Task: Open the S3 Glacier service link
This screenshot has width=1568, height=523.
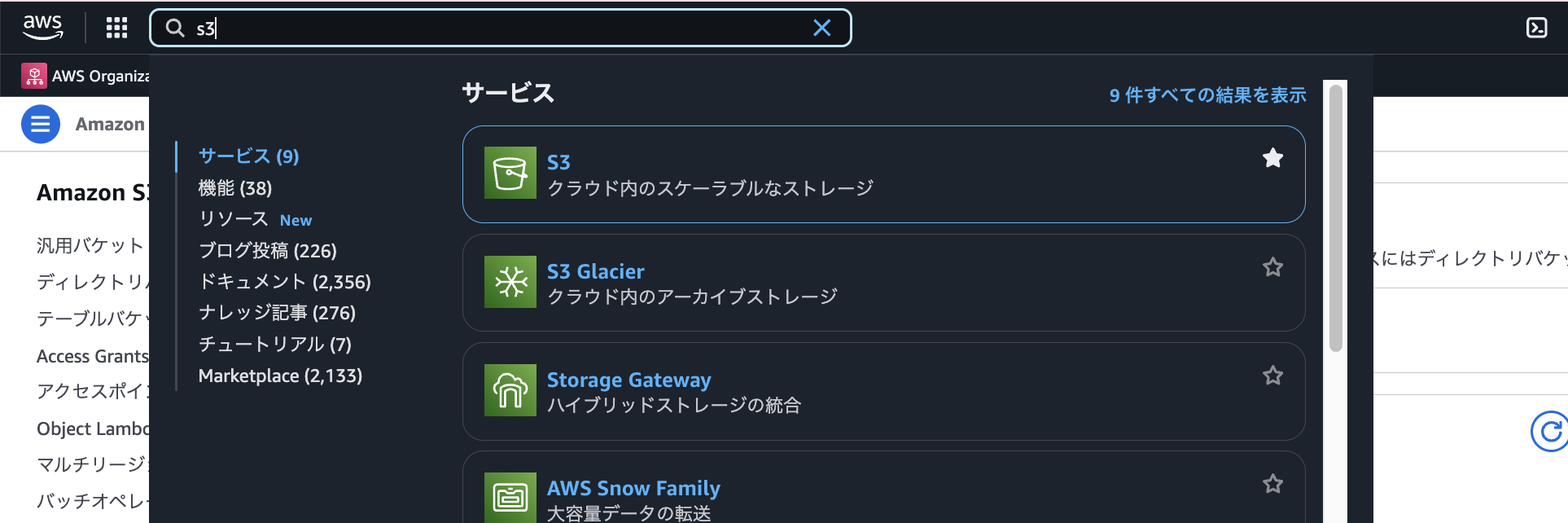Action: [x=595, y=271]
